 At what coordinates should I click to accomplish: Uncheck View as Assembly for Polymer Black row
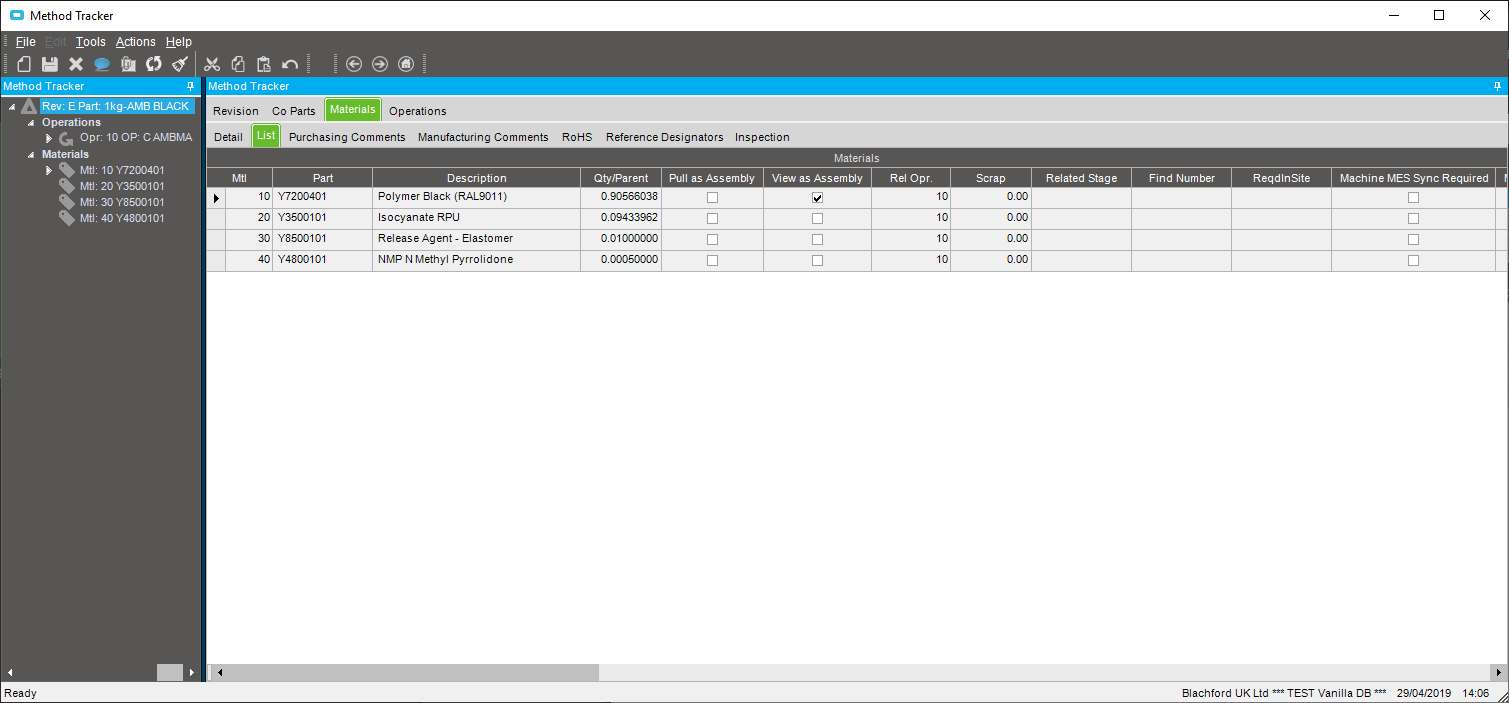point(817,197)
